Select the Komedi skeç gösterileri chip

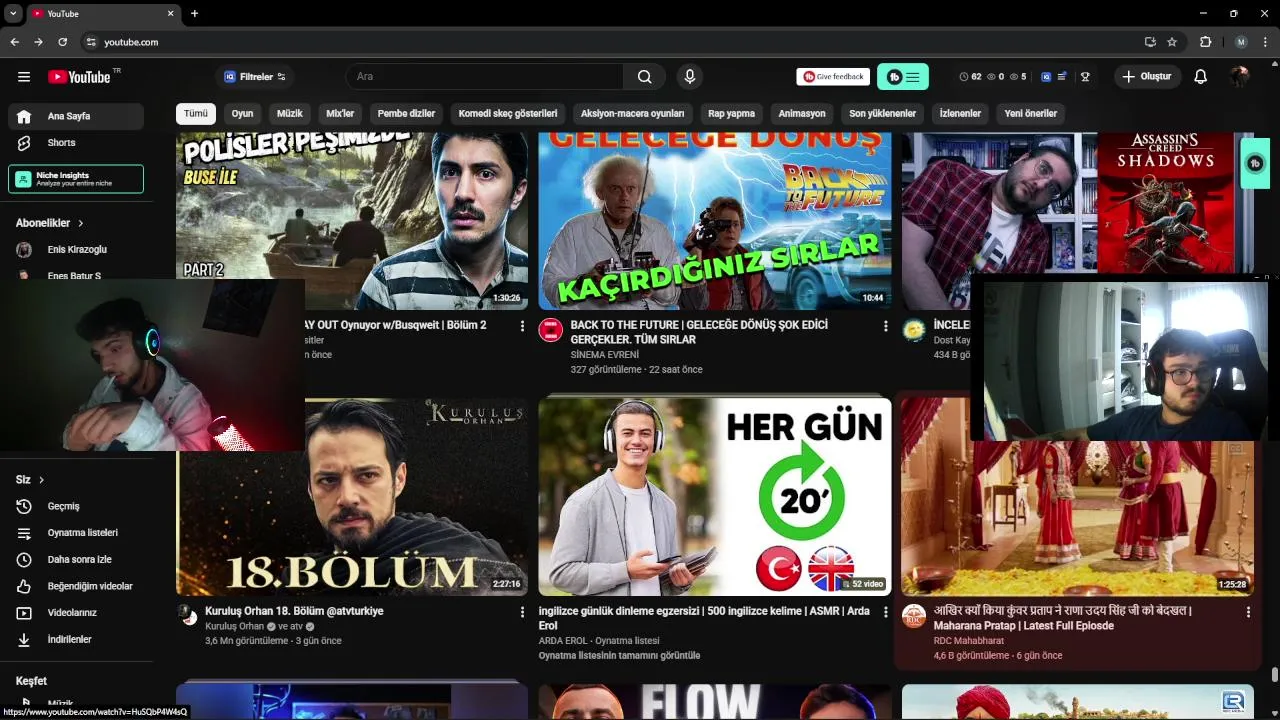tap(508, 113)
